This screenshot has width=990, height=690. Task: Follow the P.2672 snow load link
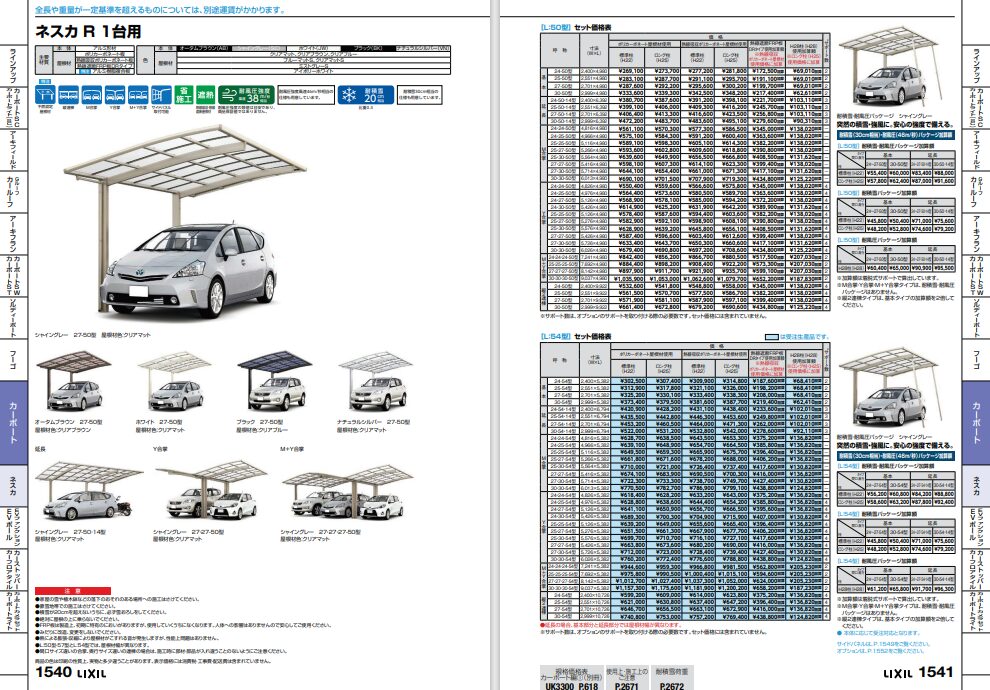tap(672, 678)
